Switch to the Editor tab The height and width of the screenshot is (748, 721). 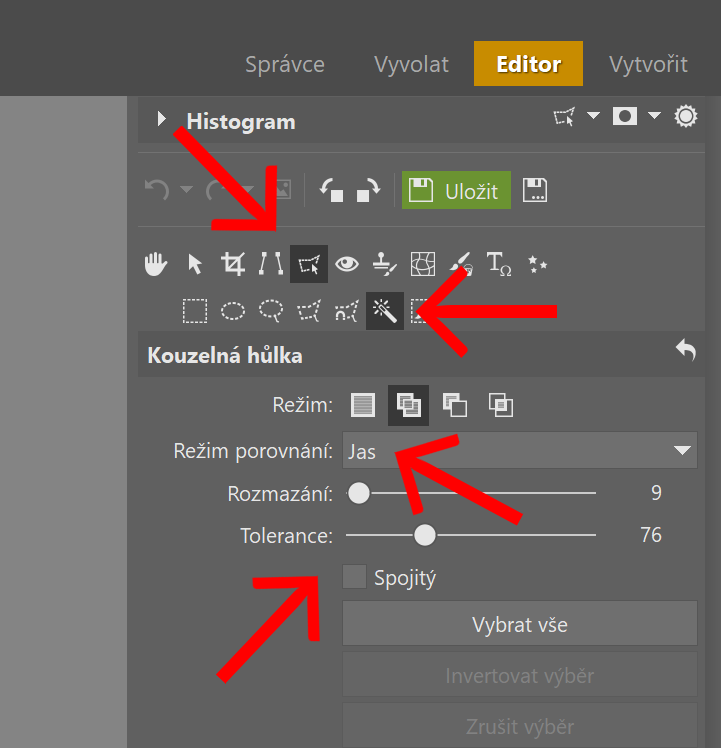[528, 63]
